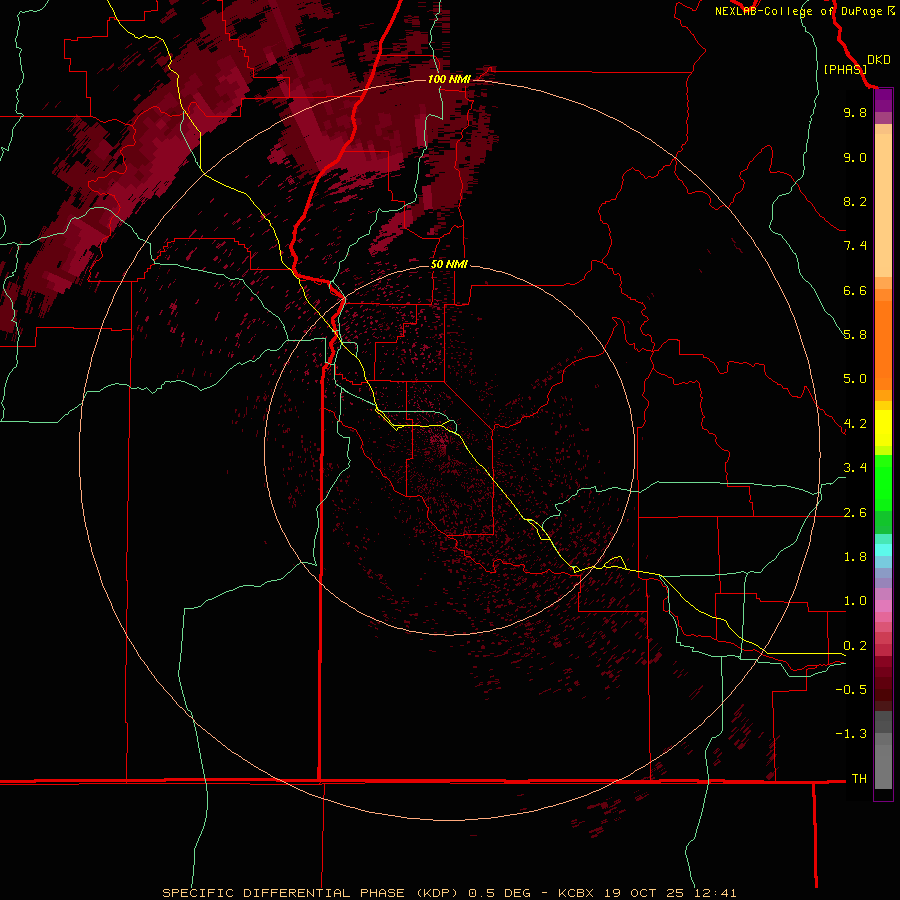This screenshot has width=900, height=900.
Task: Click the cyan color bar segment
Action: coord(883,550)
